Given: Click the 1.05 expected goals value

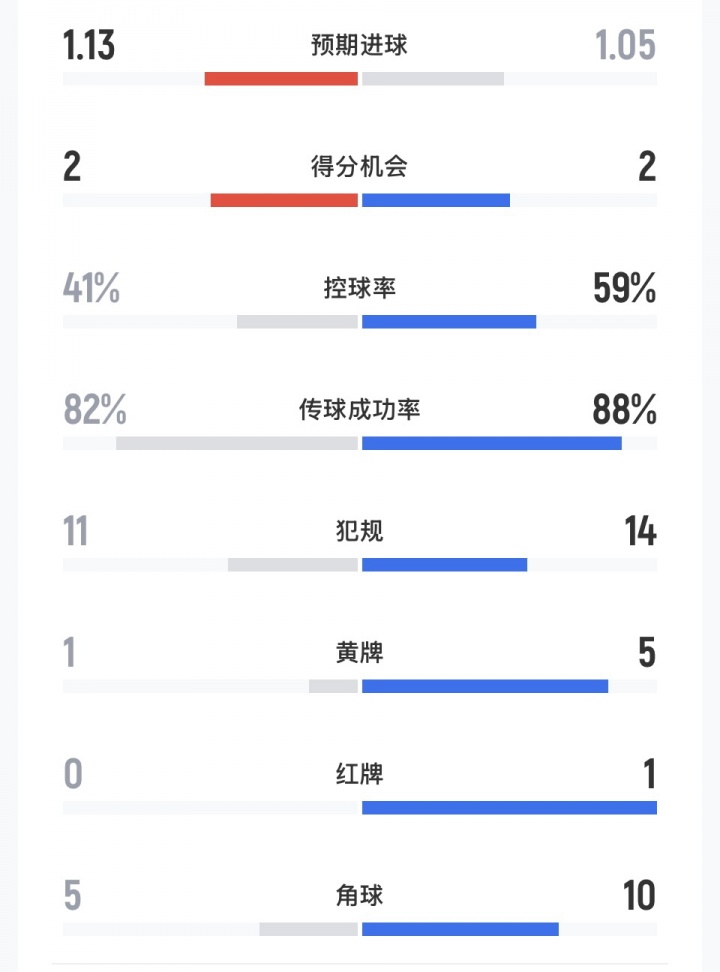Looking at the screenshot, I should (625, 46).
